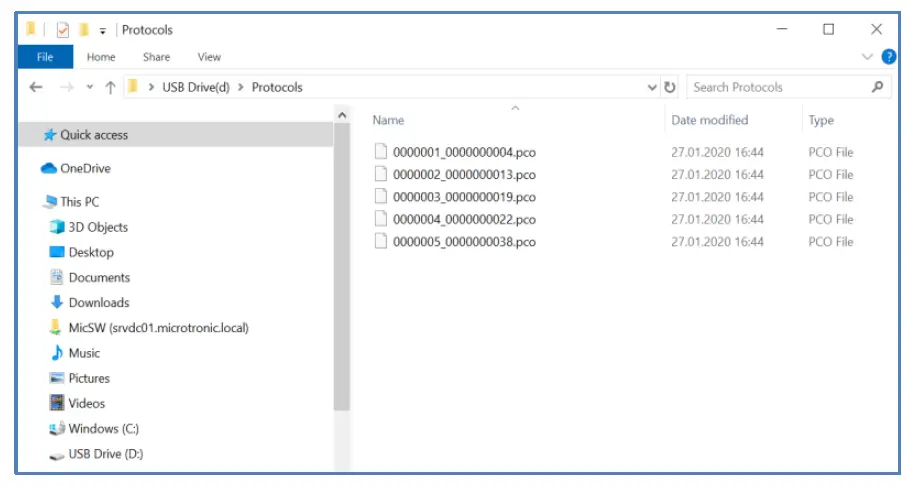Viewport: 907px width, 487px height.
Task: Click the folder icon in the address bar
Action: [133, 87]
